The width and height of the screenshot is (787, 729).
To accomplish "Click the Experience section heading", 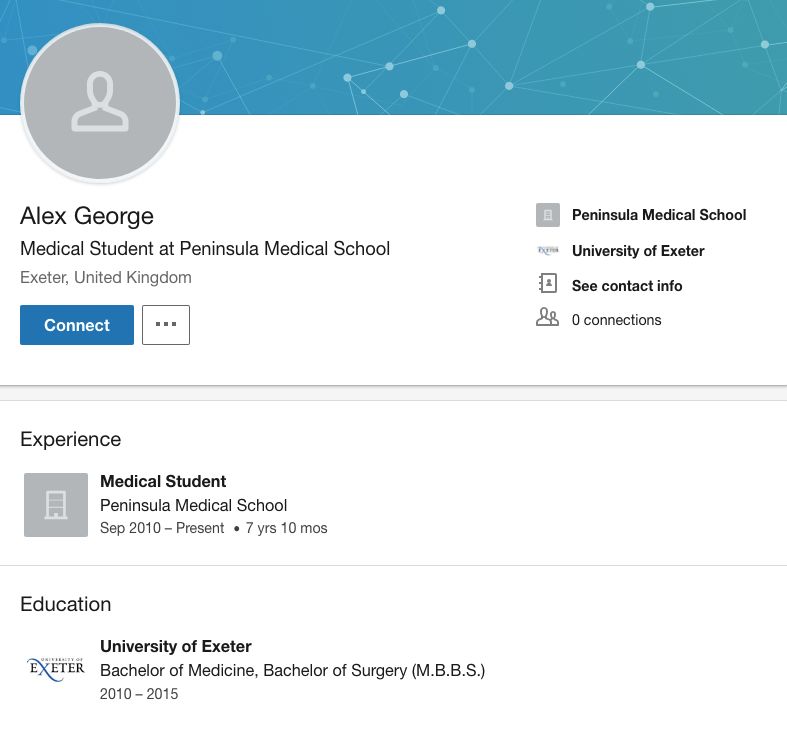I will 70,439.
